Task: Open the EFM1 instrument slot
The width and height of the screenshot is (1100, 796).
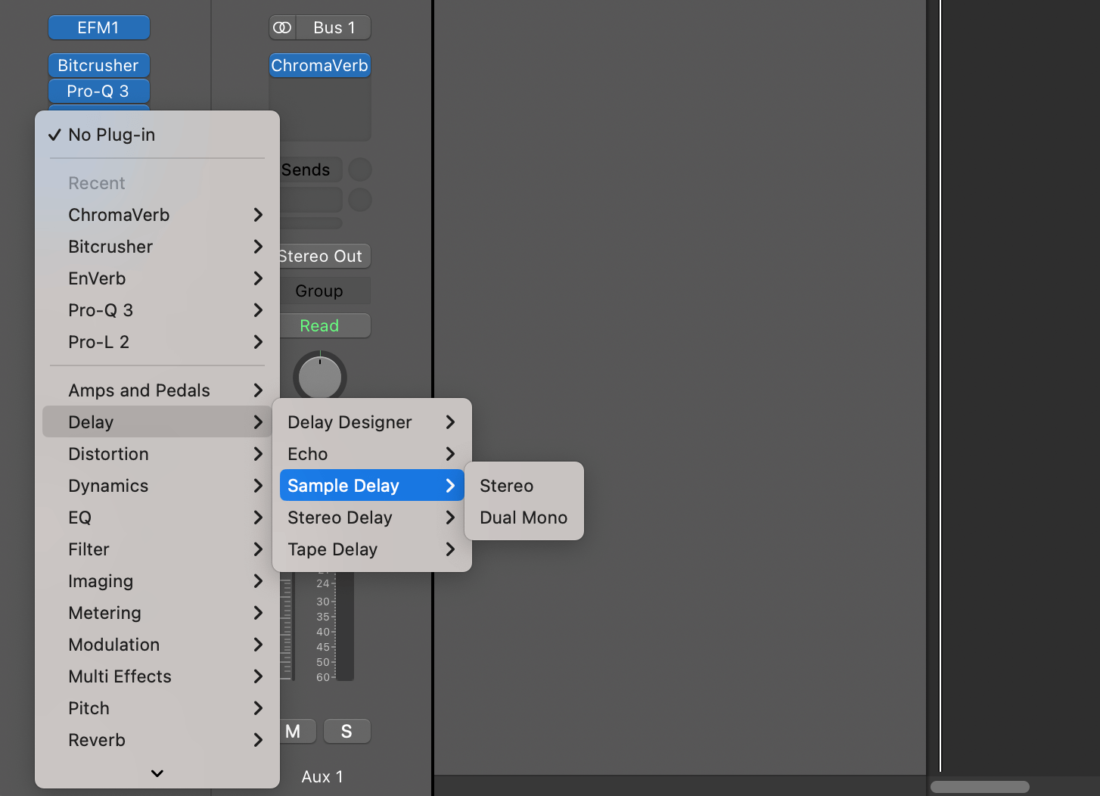Action: tap(98, 27)
